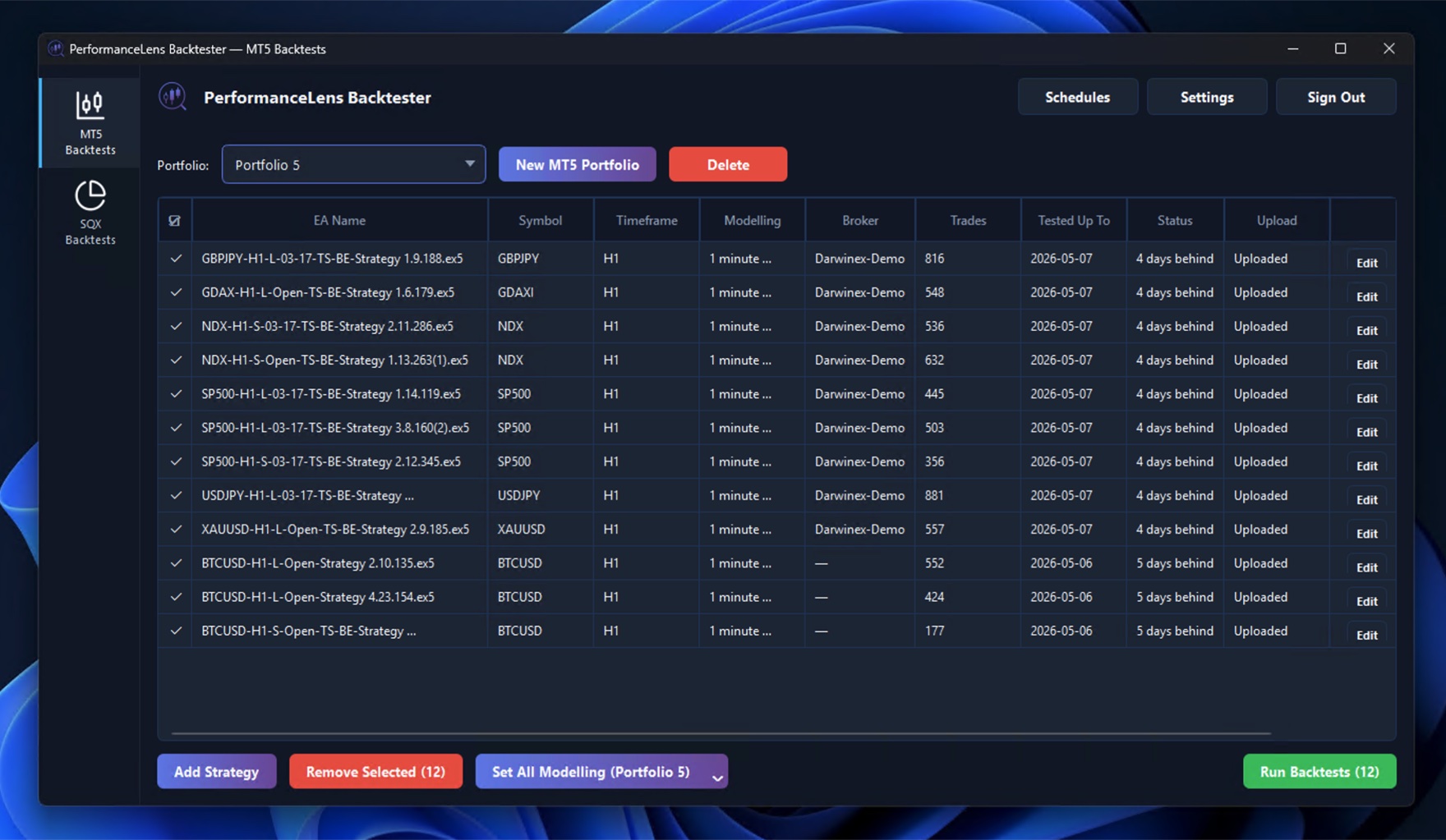Edit the GBPJPY strategy row

[x=1366, y=262]
